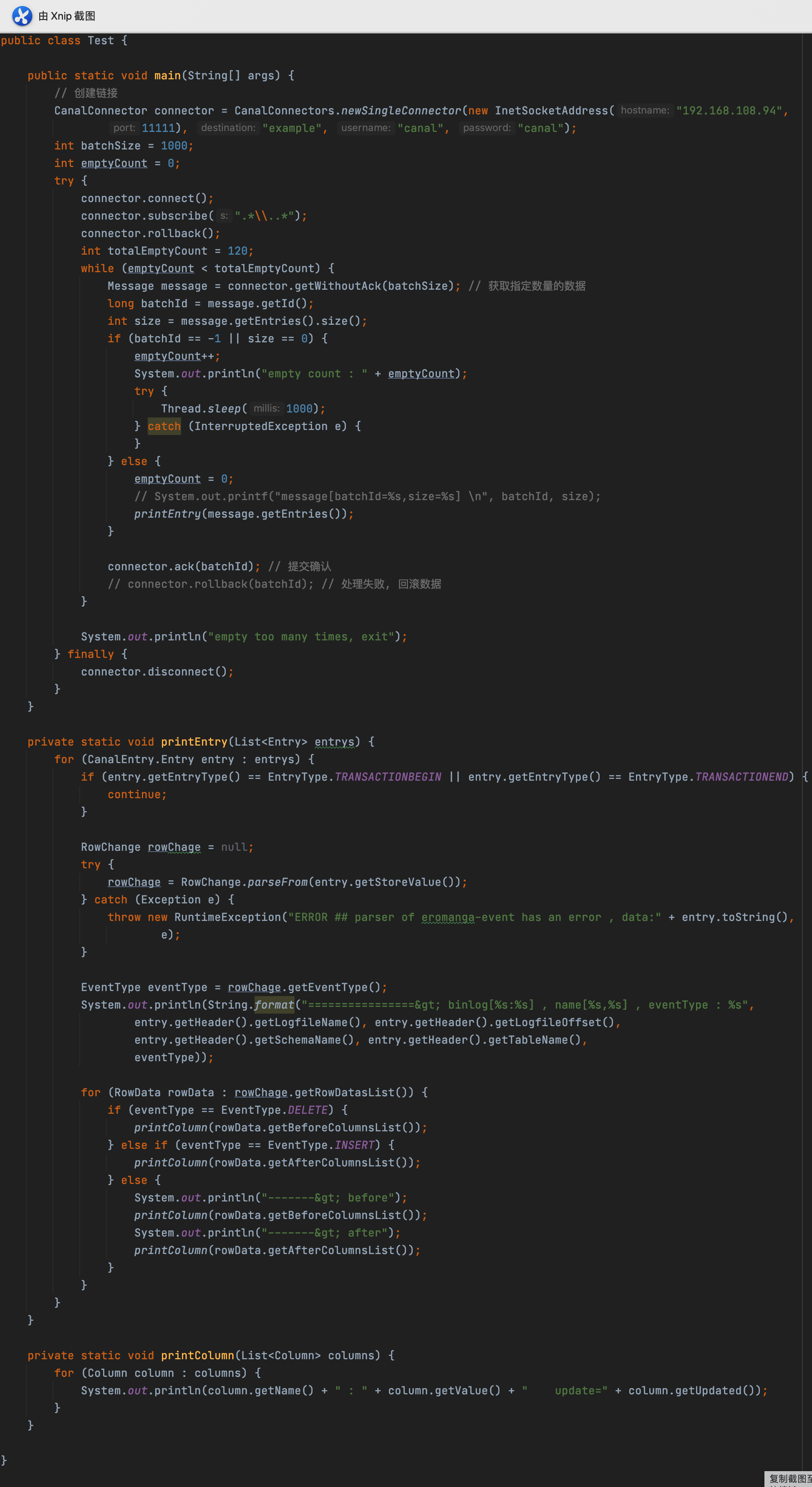Screen dimensions: 812x1487
Task: Click the '由 Xnip 截图' title text
Action: 67,16
